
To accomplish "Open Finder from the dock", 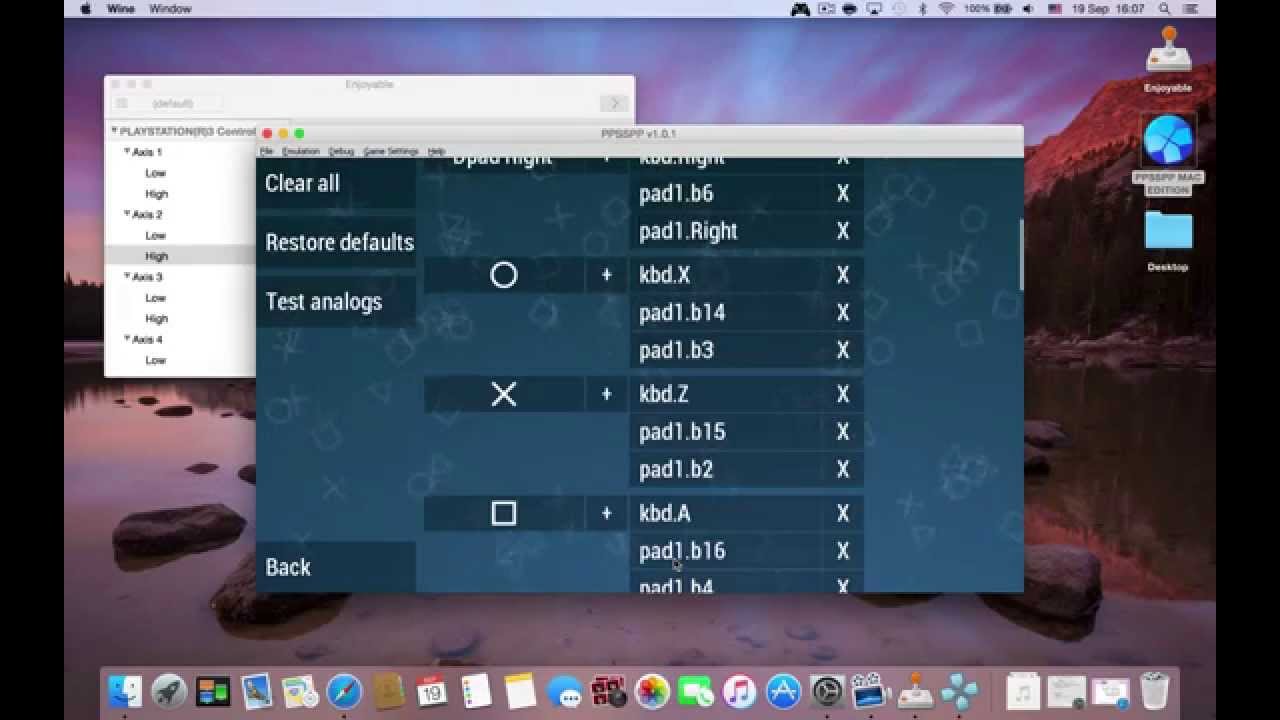I will click(x=126, y=691).
